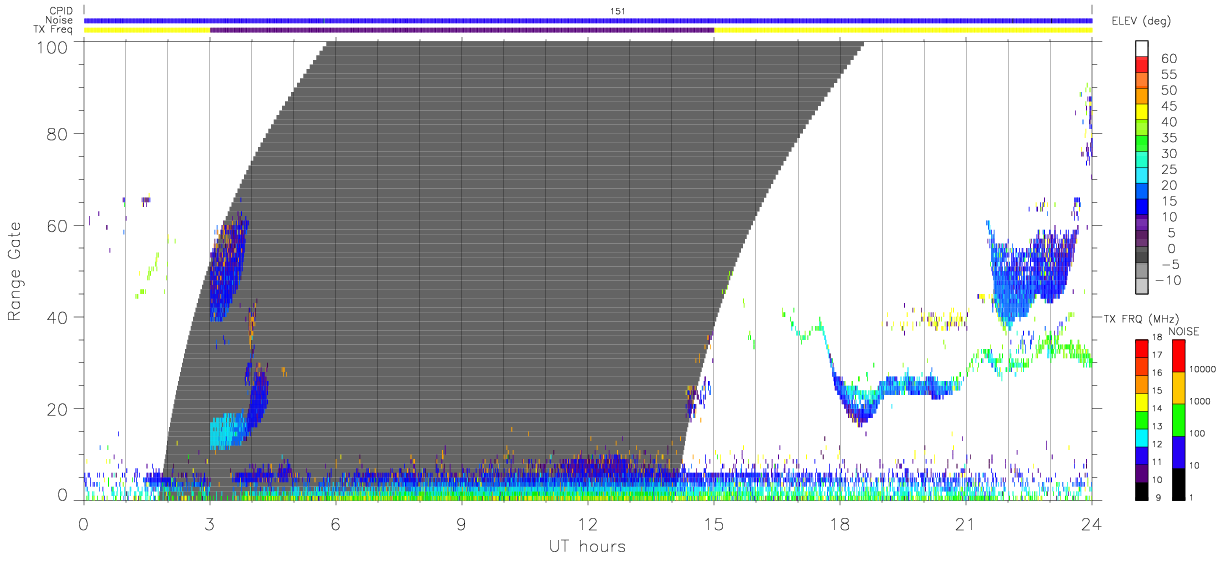Click the CPID value '151'

[x=618, y=10]
